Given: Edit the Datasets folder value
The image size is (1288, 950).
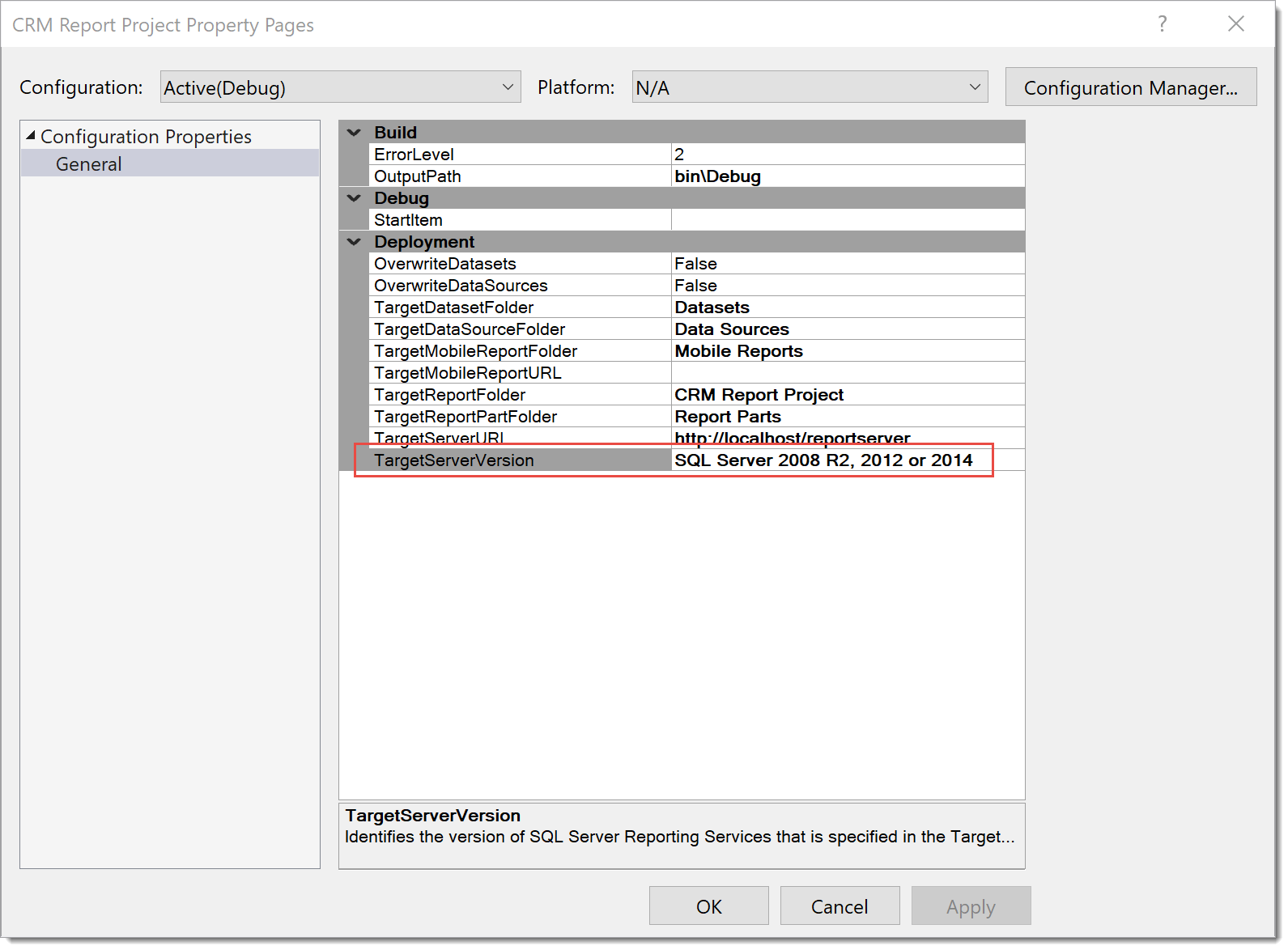Looking at the screenshot, I should 848,307.
